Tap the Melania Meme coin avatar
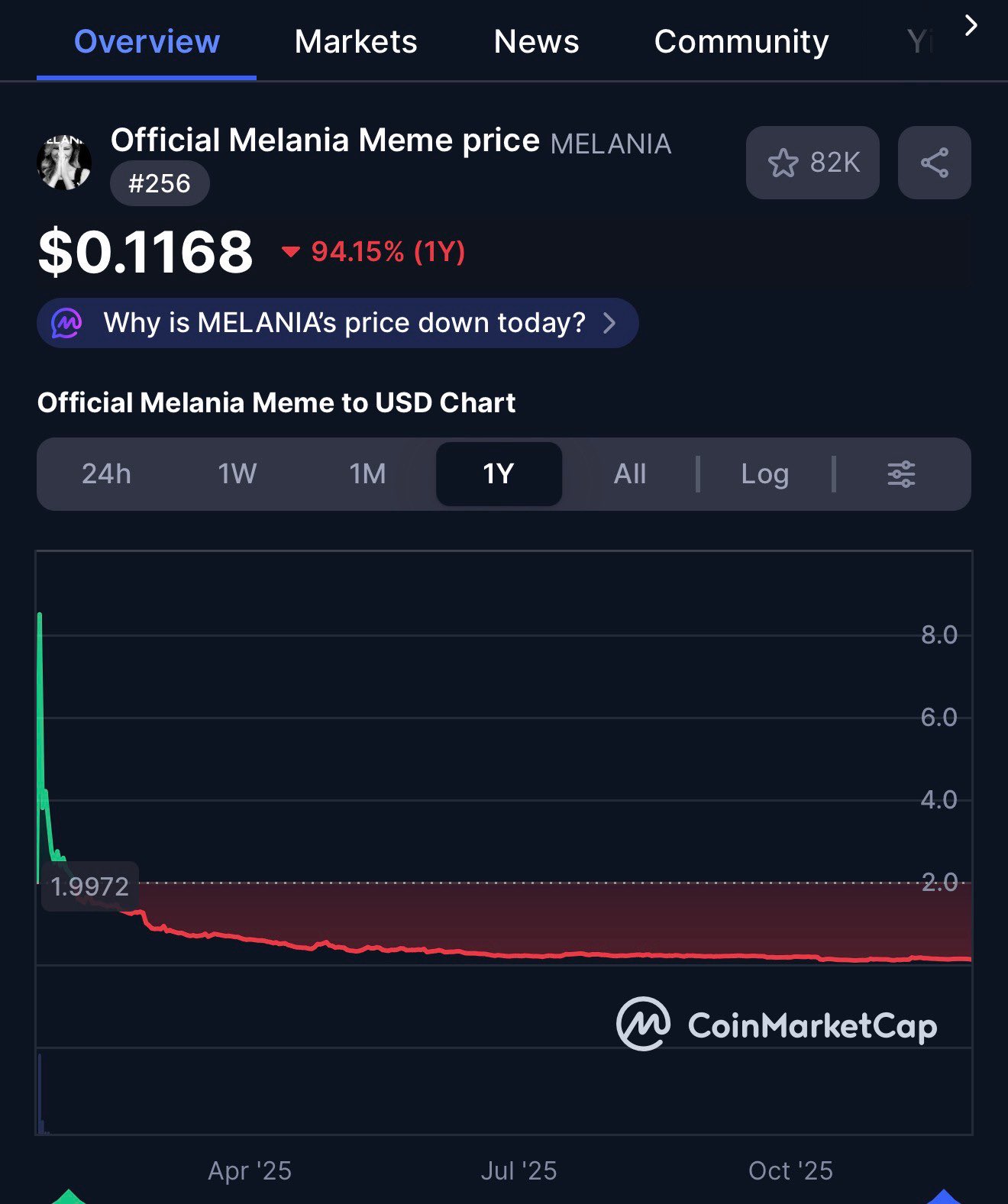 pyautogui.click(x=64, y=162)
